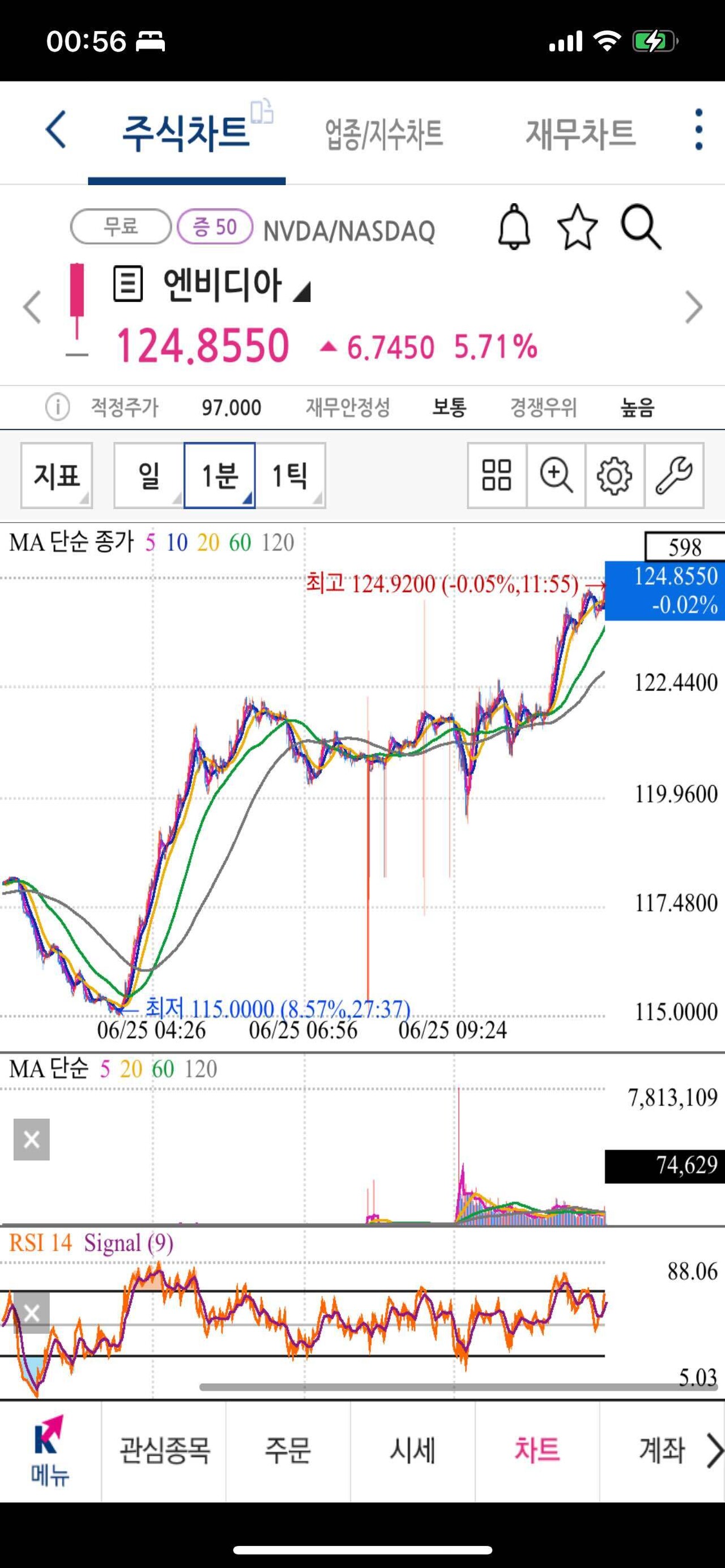This screenshot has height=1568, width=725.
Task: Close the volume indicator panel
Action: [x=32, y=1139]
